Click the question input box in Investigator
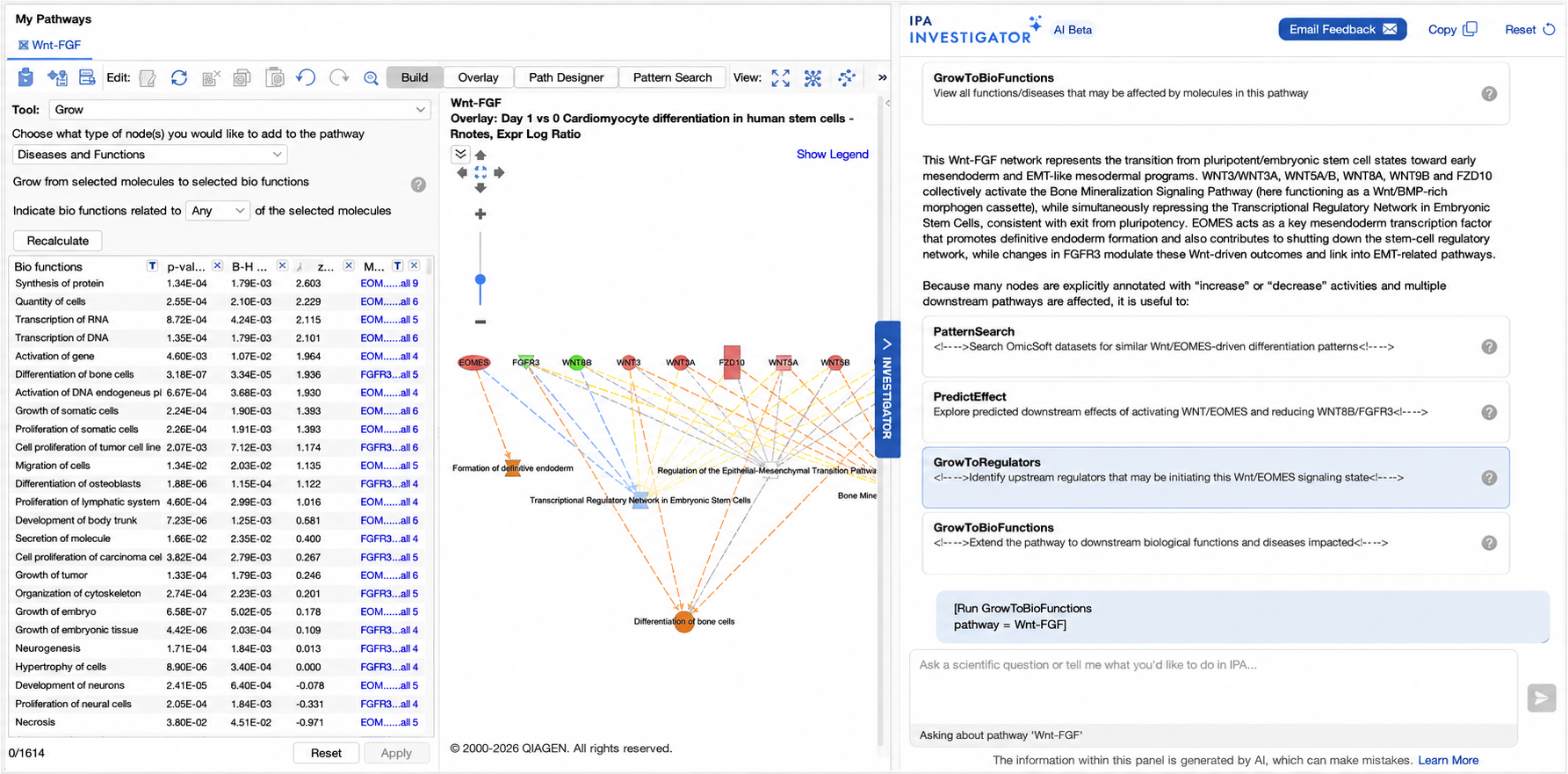The image size is (1568, 774). 1213,689
